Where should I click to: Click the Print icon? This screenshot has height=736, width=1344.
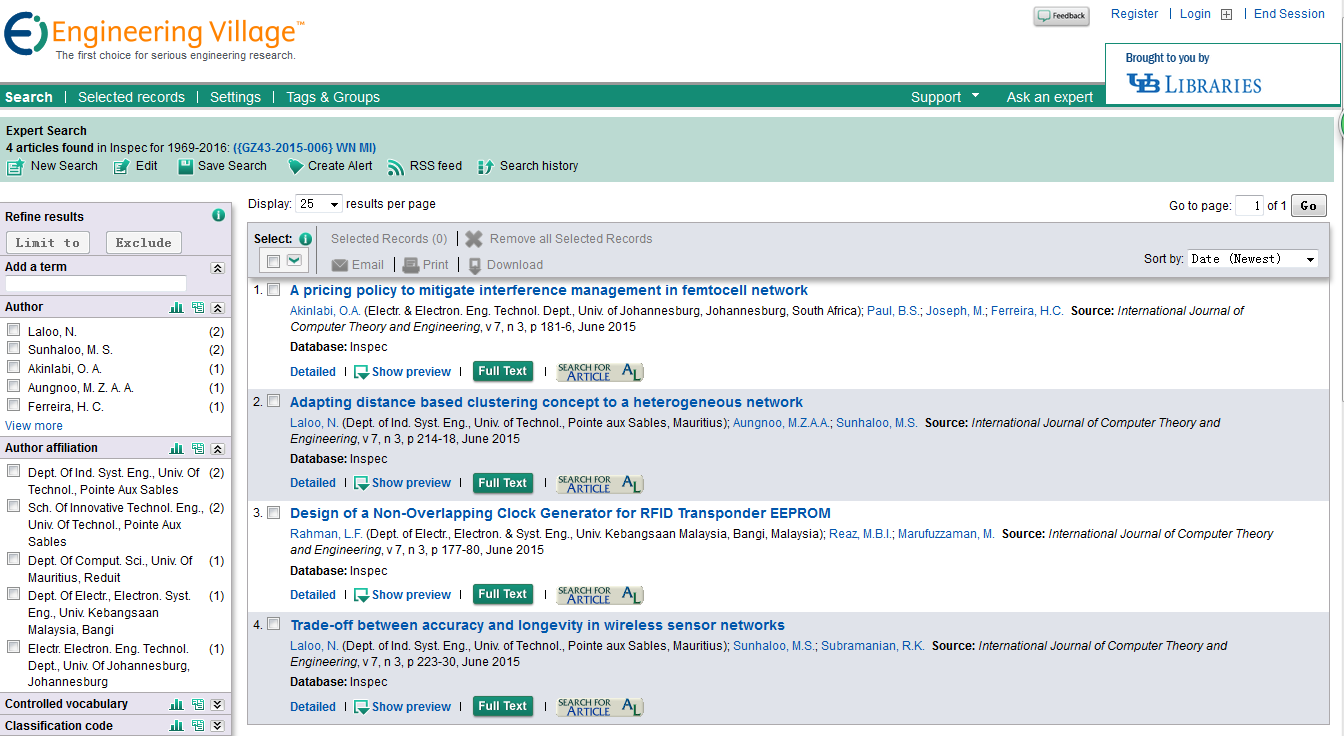point(411,265)
